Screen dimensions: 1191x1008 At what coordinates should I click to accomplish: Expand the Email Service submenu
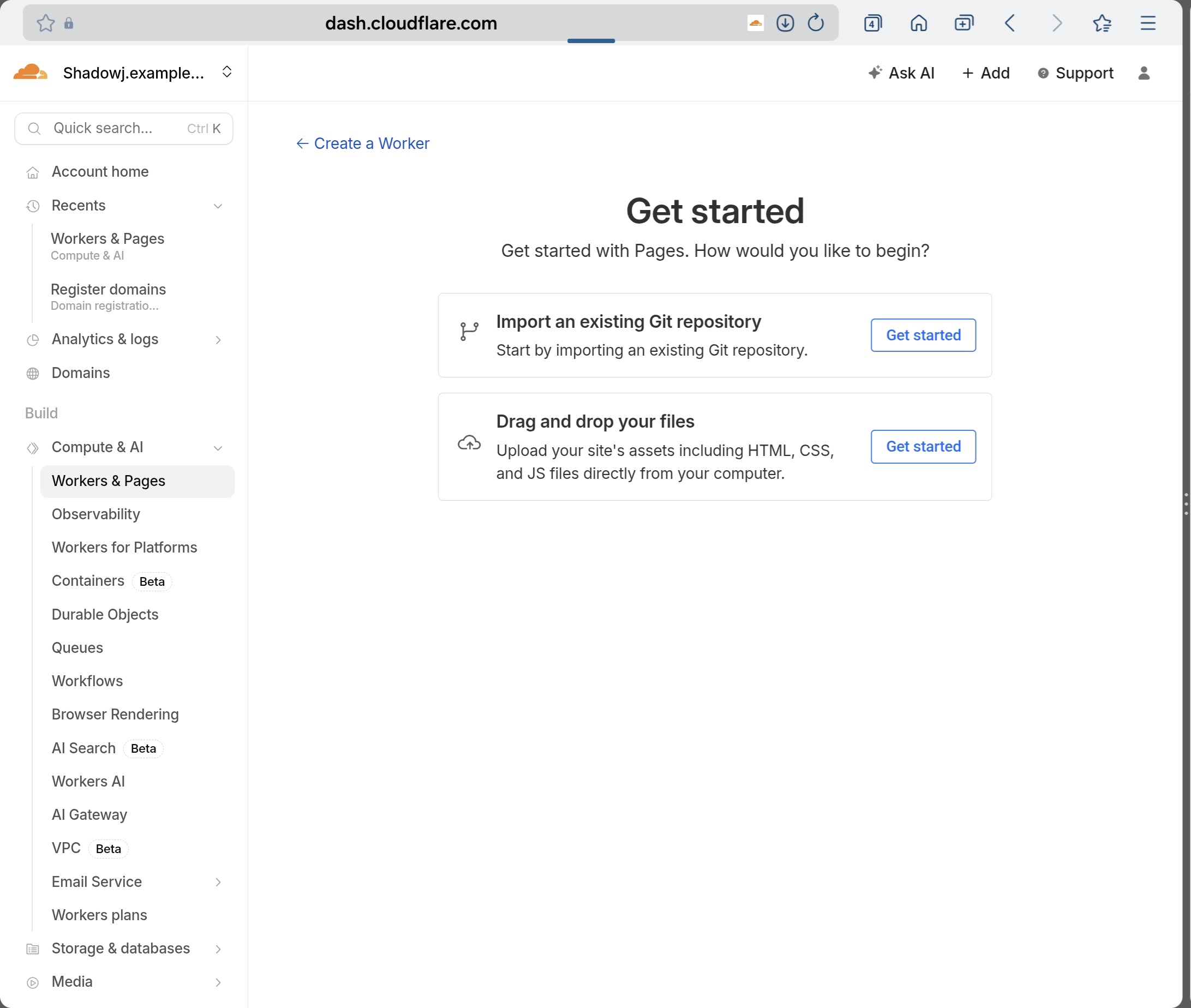coord(218,883)
